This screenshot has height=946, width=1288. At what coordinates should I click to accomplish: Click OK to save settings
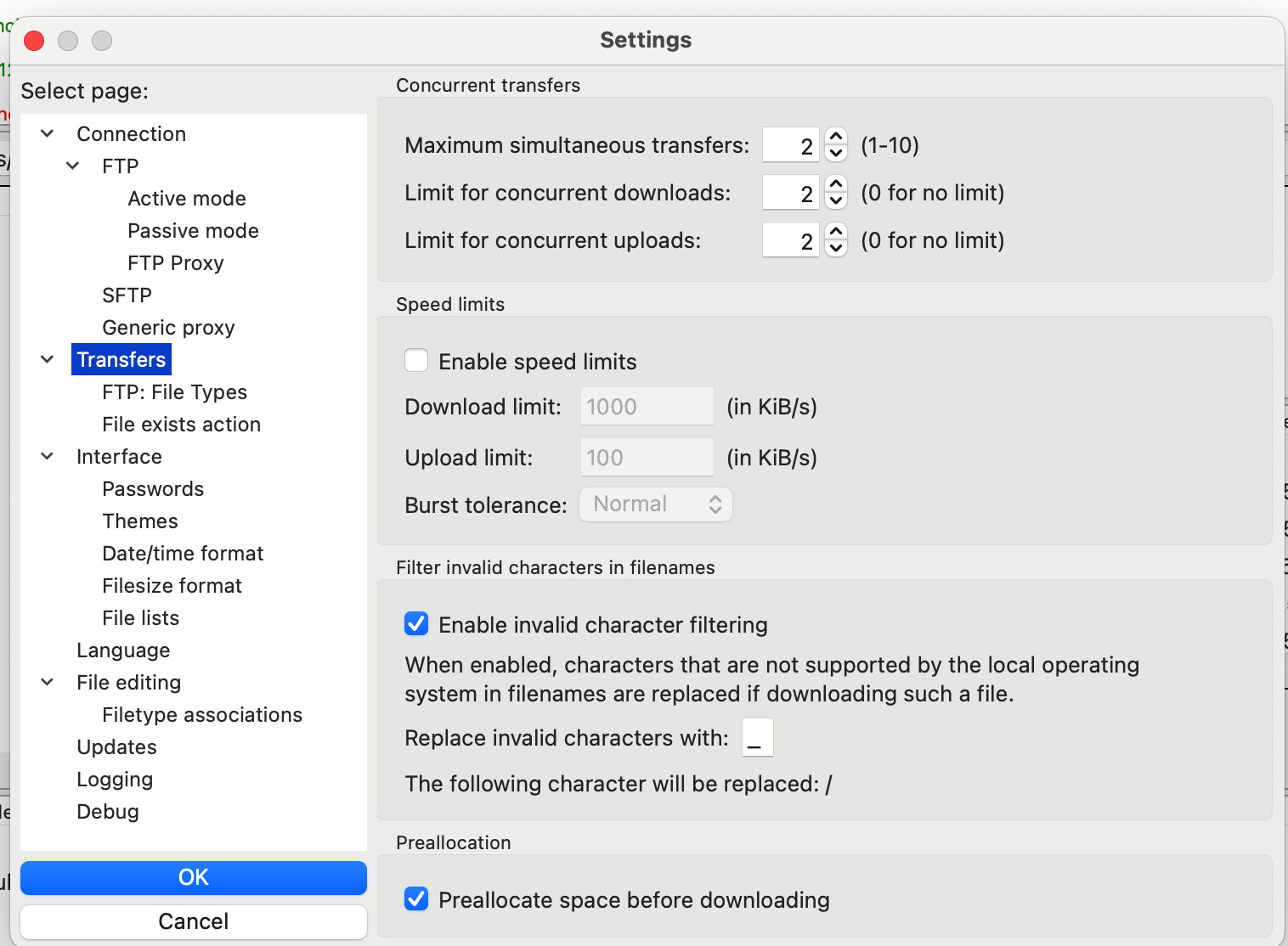[194, 877]
